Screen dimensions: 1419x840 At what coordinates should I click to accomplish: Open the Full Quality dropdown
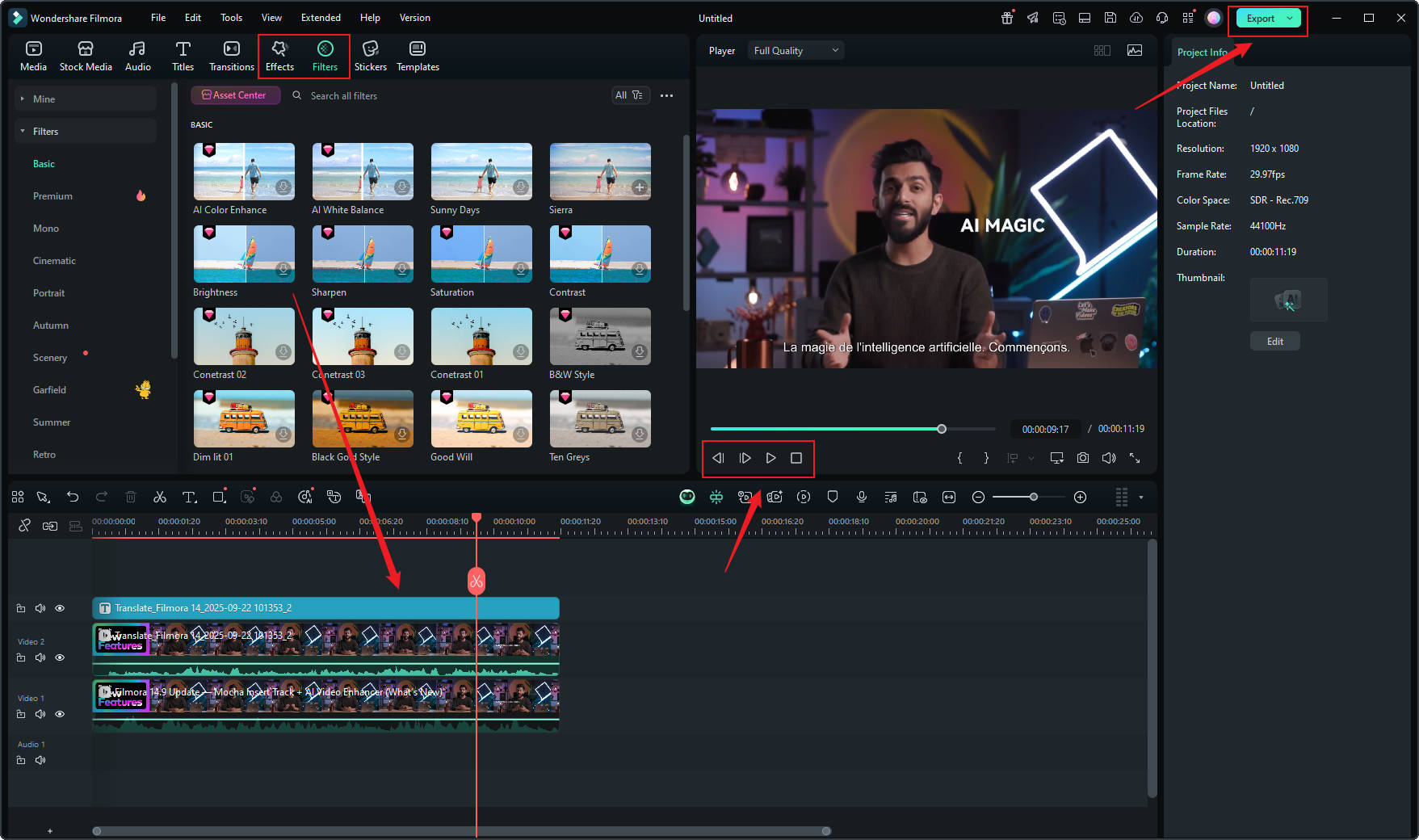coord(796,50)
